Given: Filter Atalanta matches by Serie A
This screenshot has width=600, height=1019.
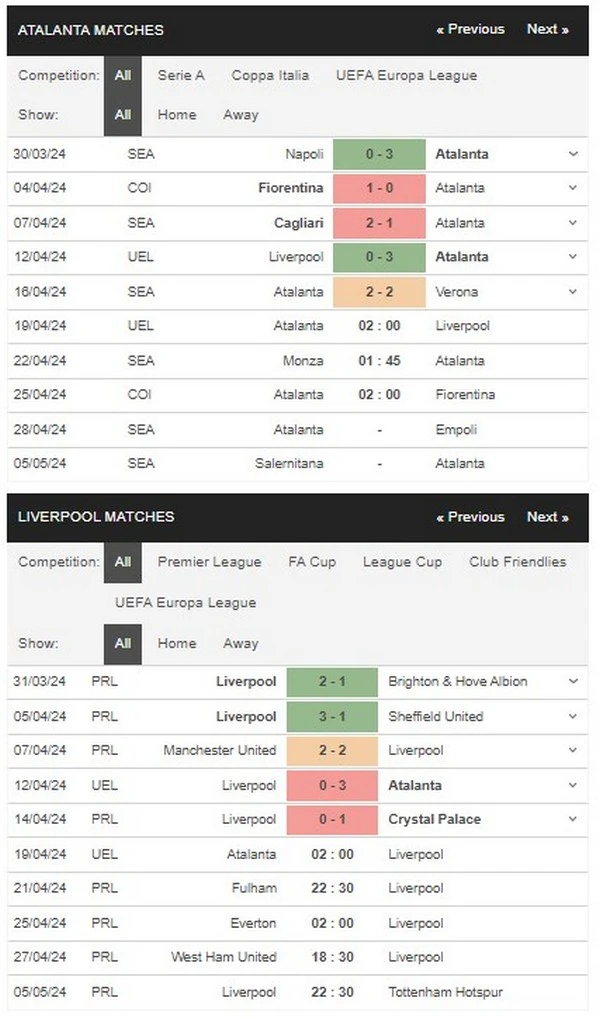Looking at the screenshot, I should coord(179,75).
